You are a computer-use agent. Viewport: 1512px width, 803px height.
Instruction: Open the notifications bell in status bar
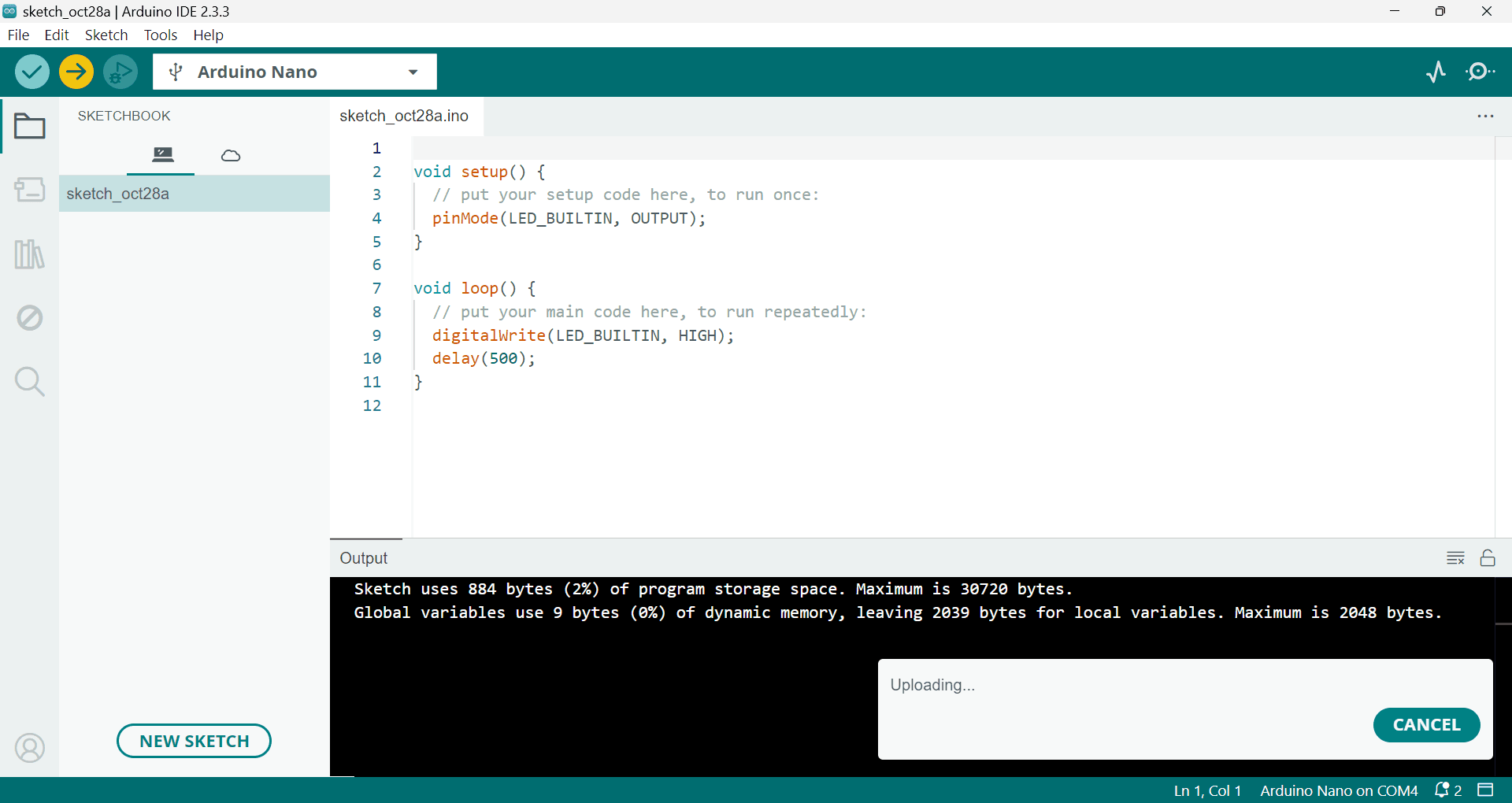tap(1447, 790)
